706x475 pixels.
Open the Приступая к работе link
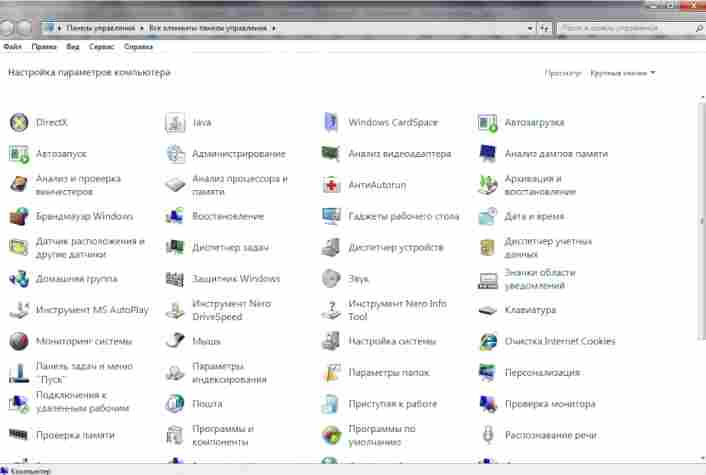click(393, 404)
